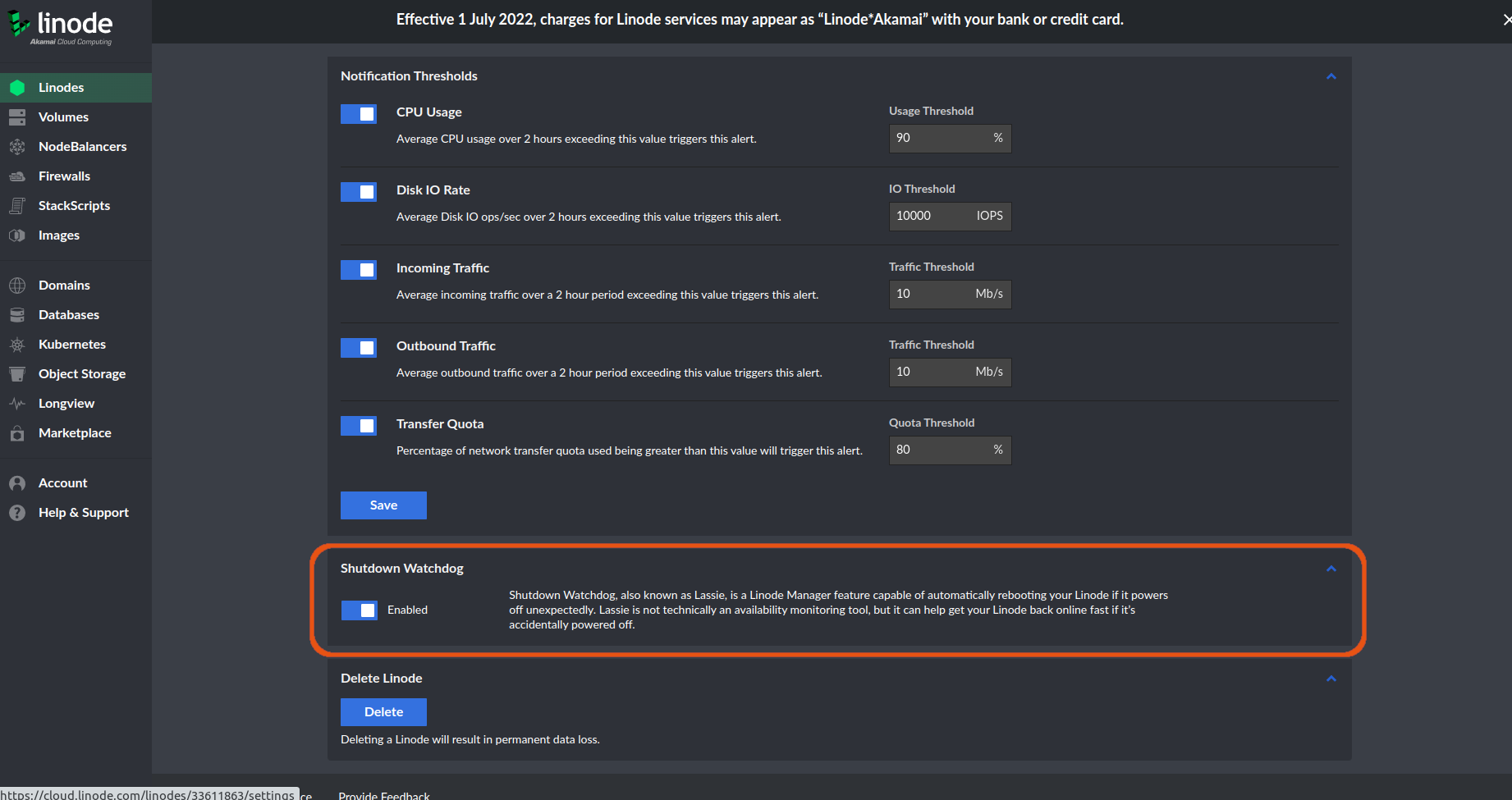Open StackScripts page

click(76, 206)
